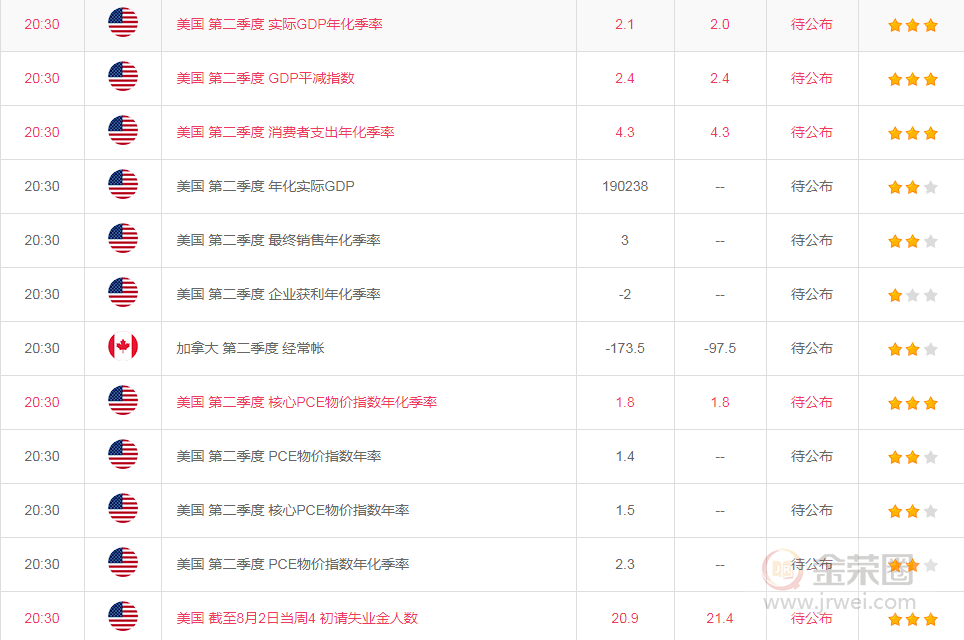This screenshot has width=964, height=640.
Task: Click US flag in GDP平减指数 row
Action: coord(123,77)
